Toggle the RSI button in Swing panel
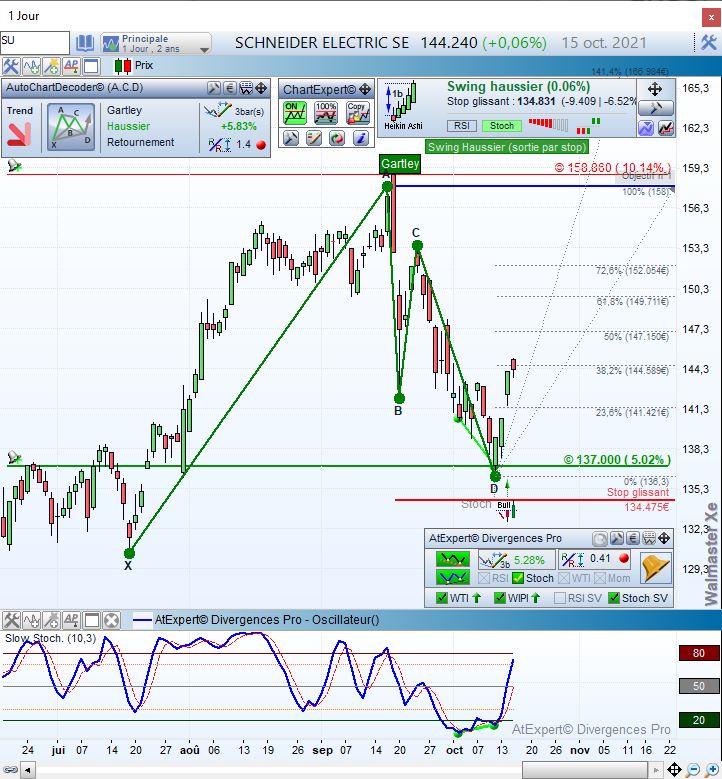The height and width of the screenshot is (779, 722). pyautogui.click(x=462, y=126)
